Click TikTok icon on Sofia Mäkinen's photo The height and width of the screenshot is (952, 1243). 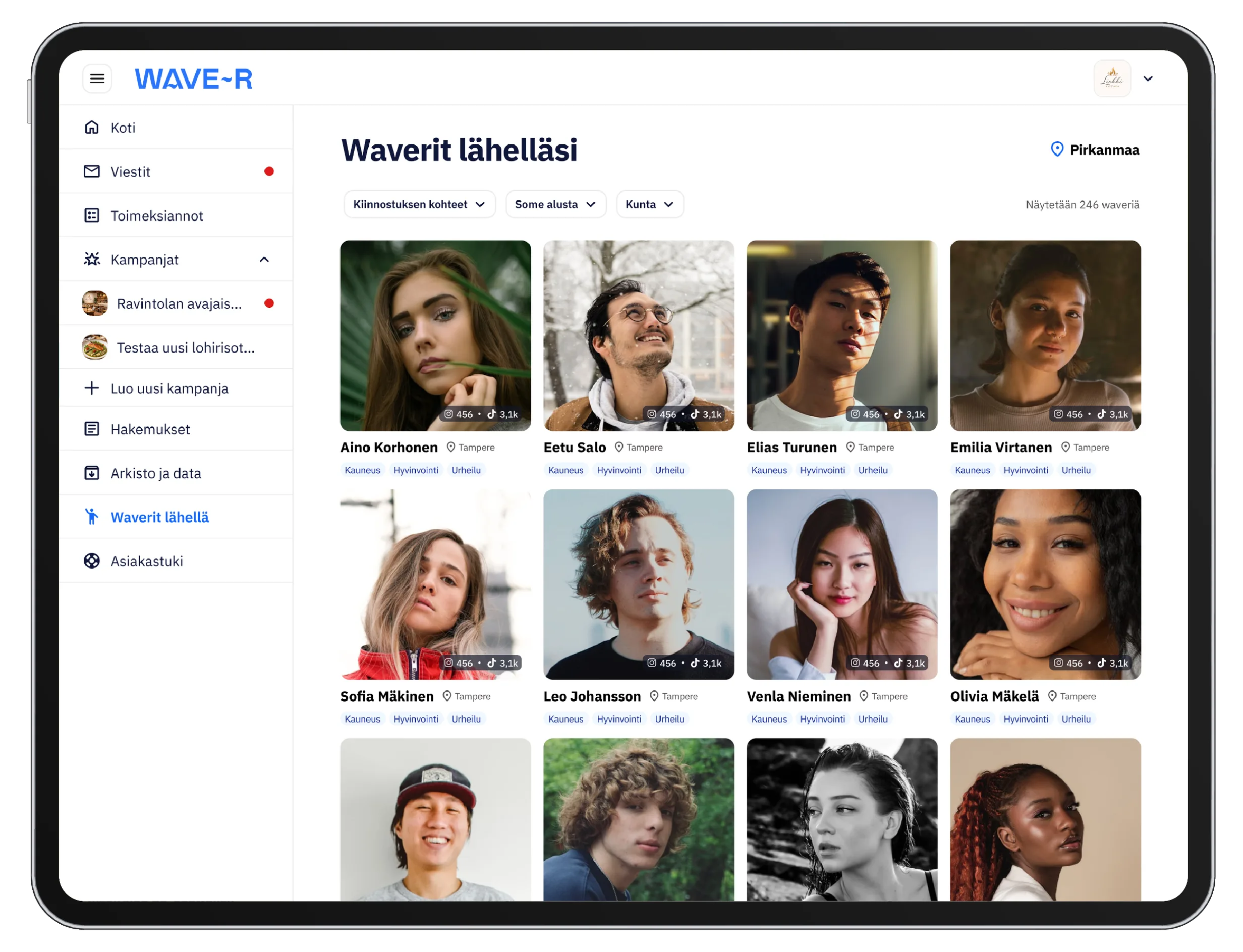(x=491, y=663)
